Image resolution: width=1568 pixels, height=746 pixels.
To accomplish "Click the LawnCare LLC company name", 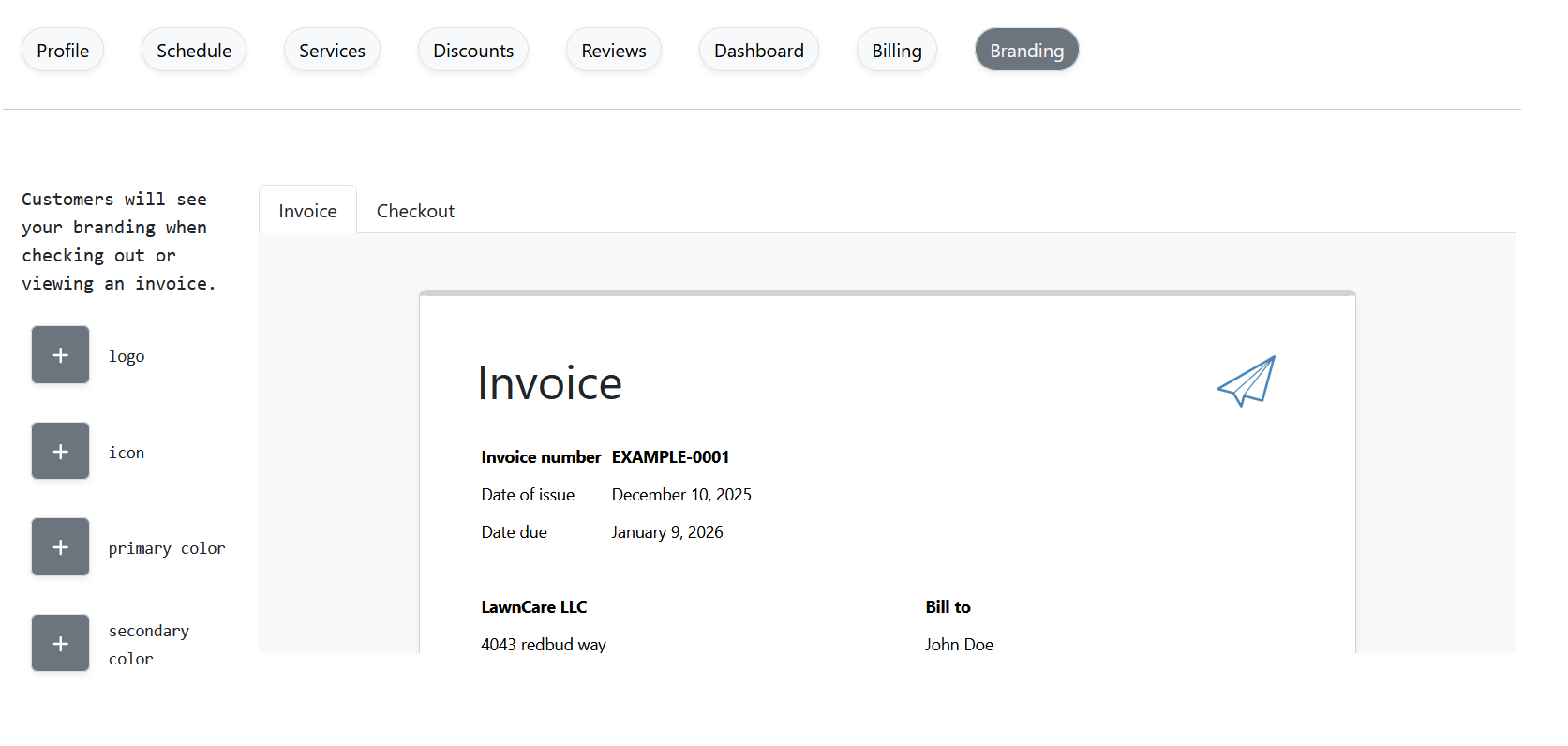I will coord(534,606).
